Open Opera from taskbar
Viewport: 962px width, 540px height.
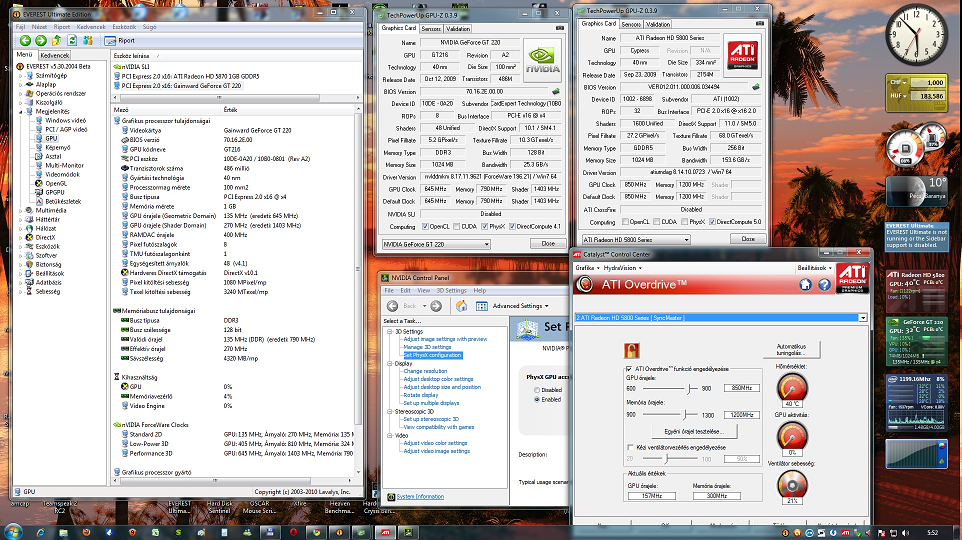pyautogui.click(x=293, y=533)
